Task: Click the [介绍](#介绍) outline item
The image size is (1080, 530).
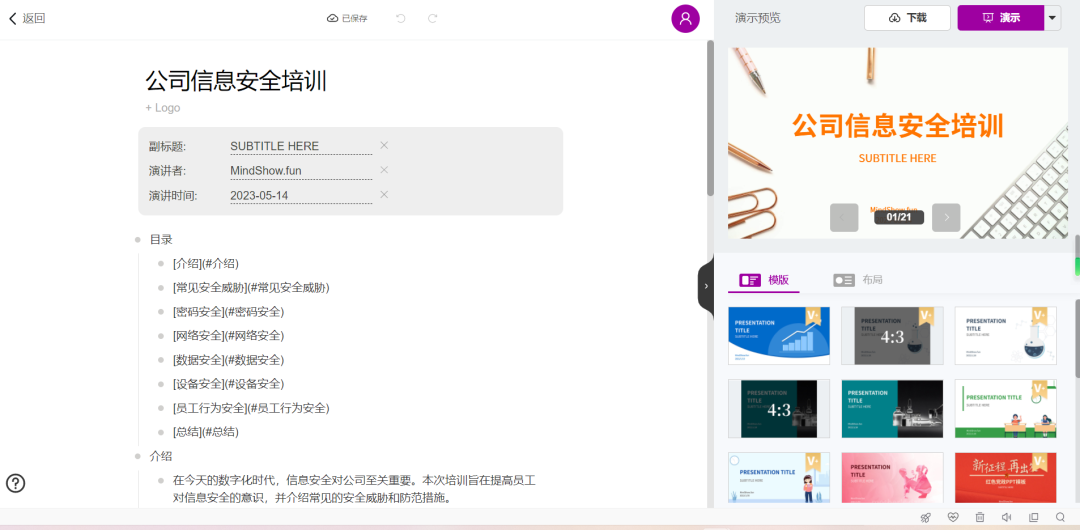Action: 206,263
